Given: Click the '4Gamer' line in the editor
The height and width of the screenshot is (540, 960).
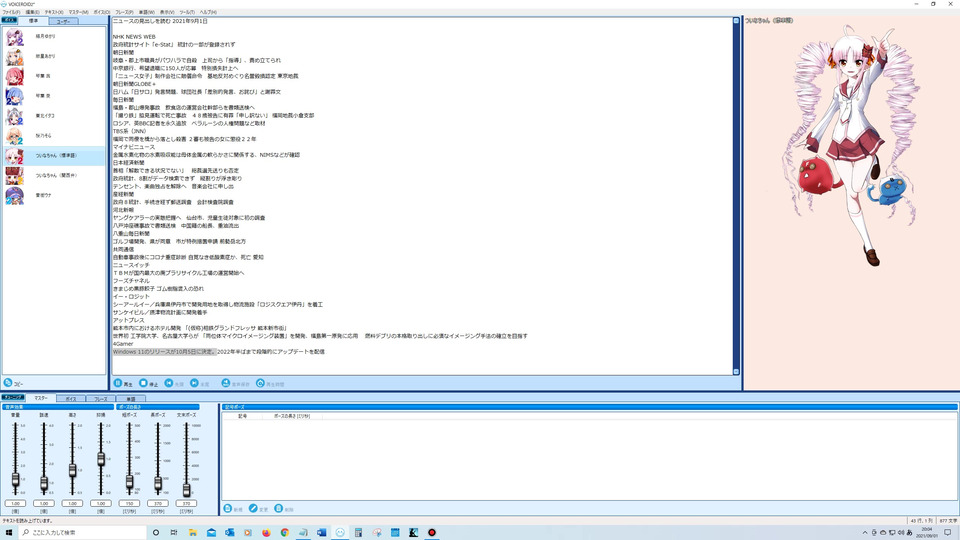Looking at the screenshot, I should point(123,344).
